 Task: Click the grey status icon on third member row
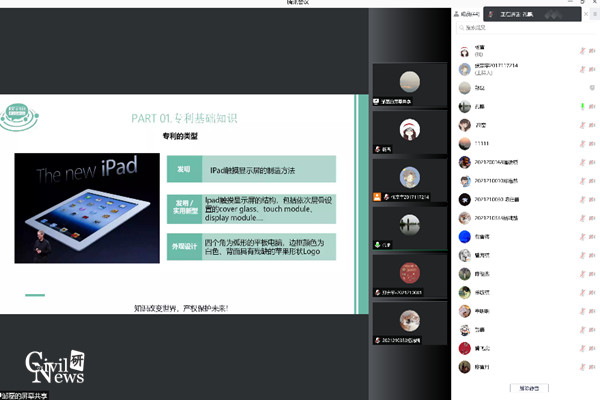pos(582,87)
